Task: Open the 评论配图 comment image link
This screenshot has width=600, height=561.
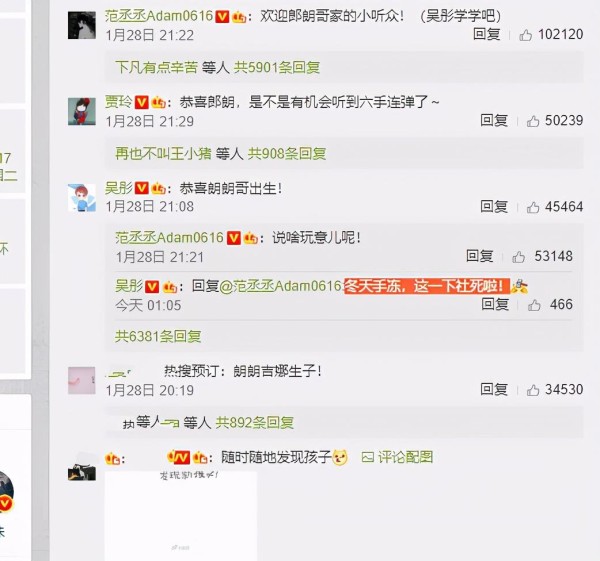Action: pos(397,457)
